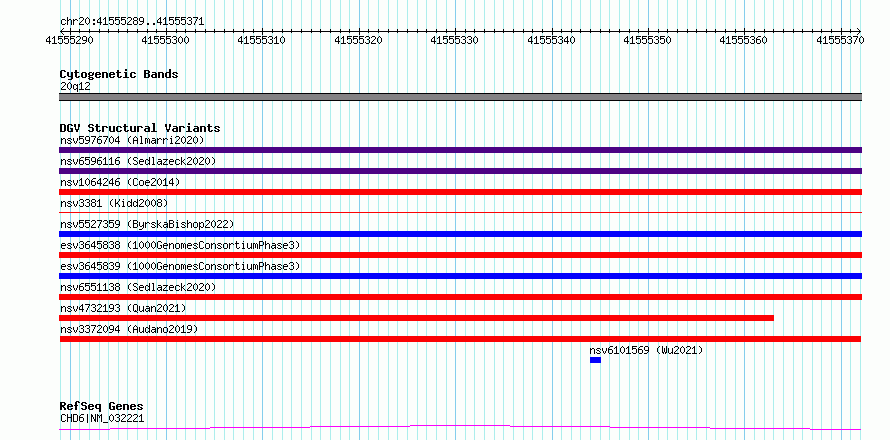This screenshot has width=890, height=440.
Task: Click the thin red line under nsv3381
Action: [x=460, y=212]
